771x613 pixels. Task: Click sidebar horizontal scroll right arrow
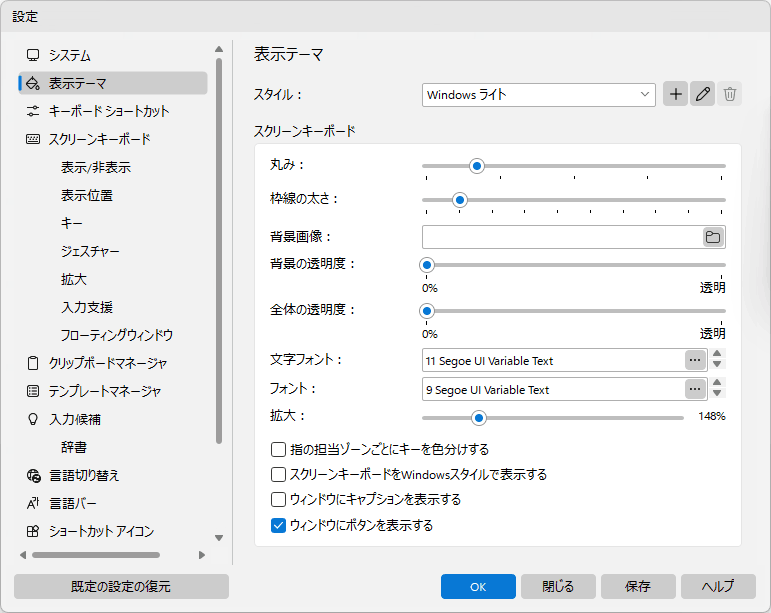click(x=202, y=555)
